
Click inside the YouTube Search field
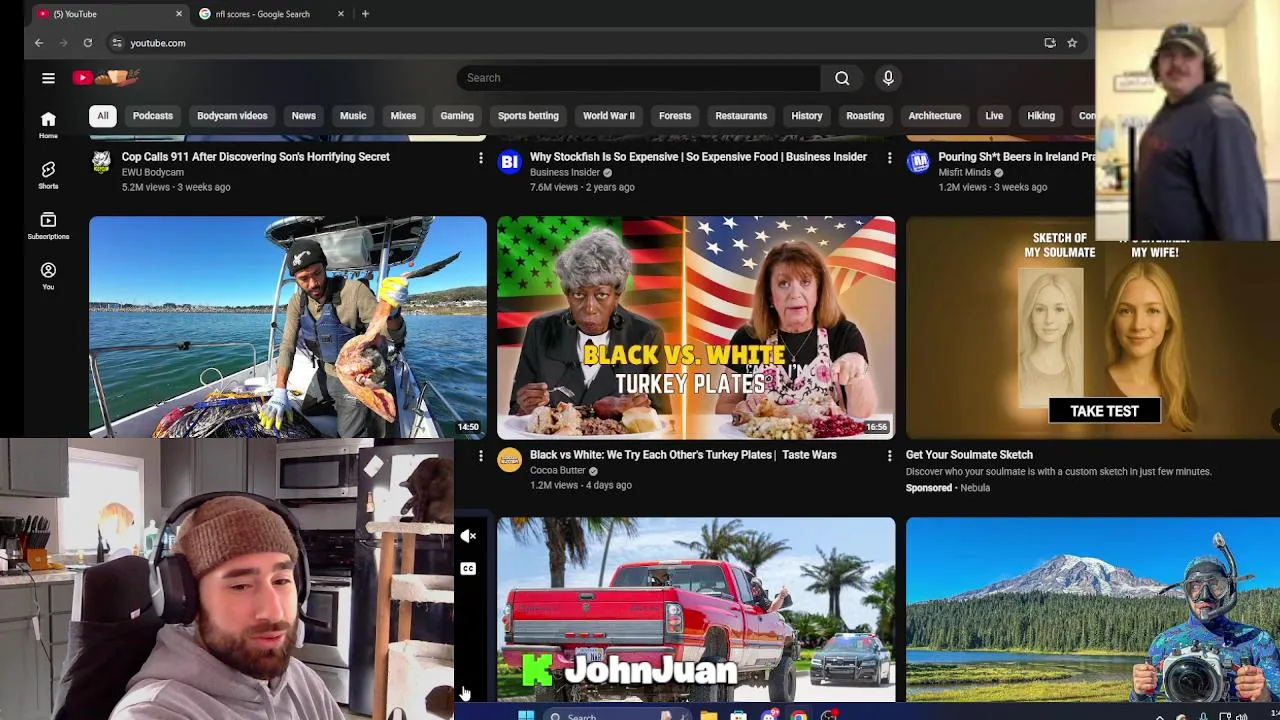click(638, 78)
